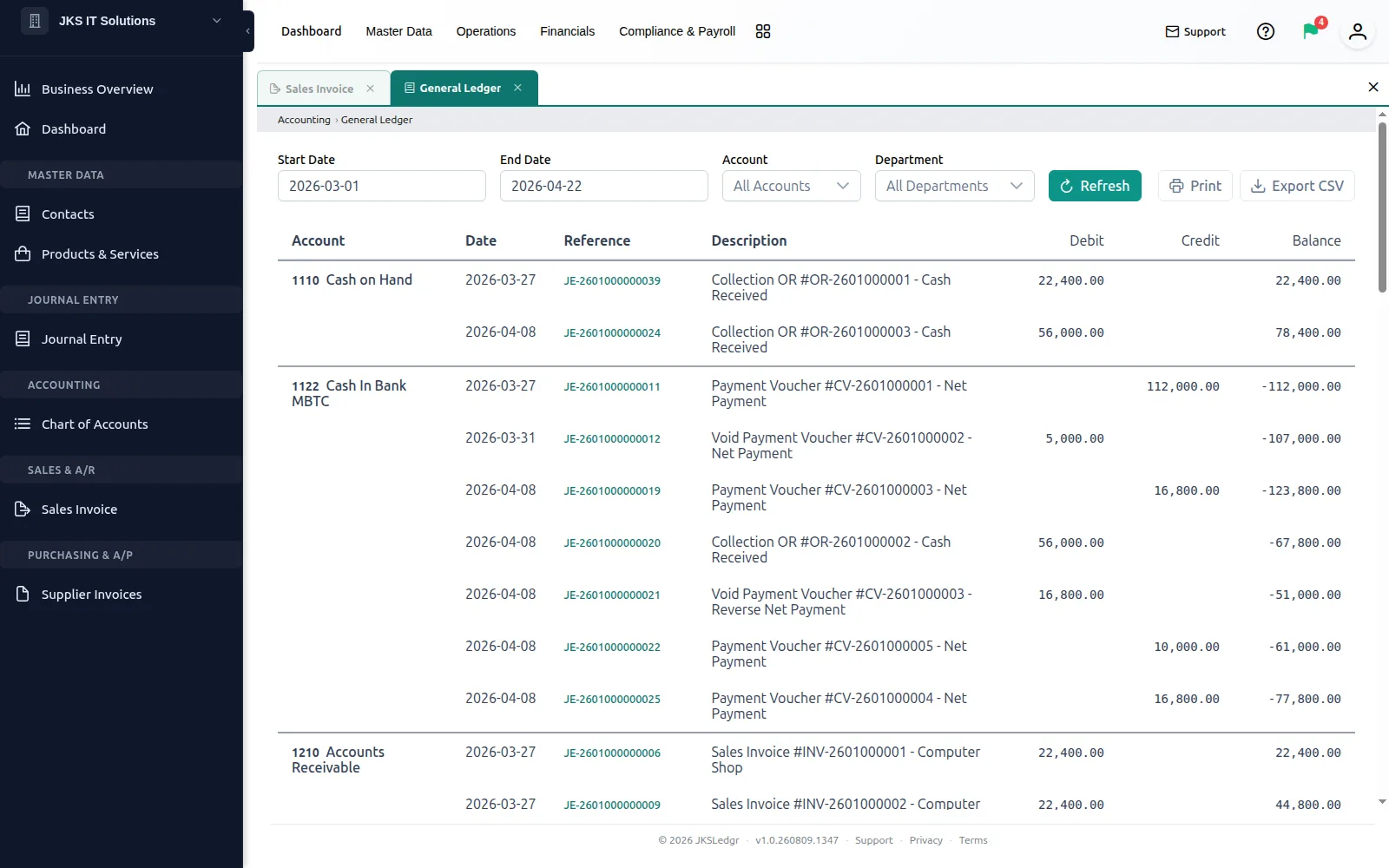Click the footer Privacy link

pos(925,840)
